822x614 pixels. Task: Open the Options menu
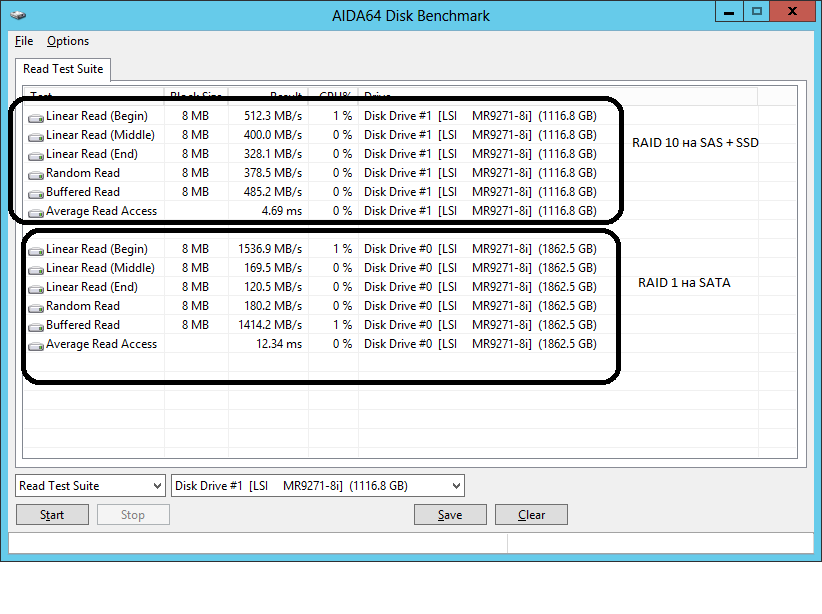click(68, 41)
